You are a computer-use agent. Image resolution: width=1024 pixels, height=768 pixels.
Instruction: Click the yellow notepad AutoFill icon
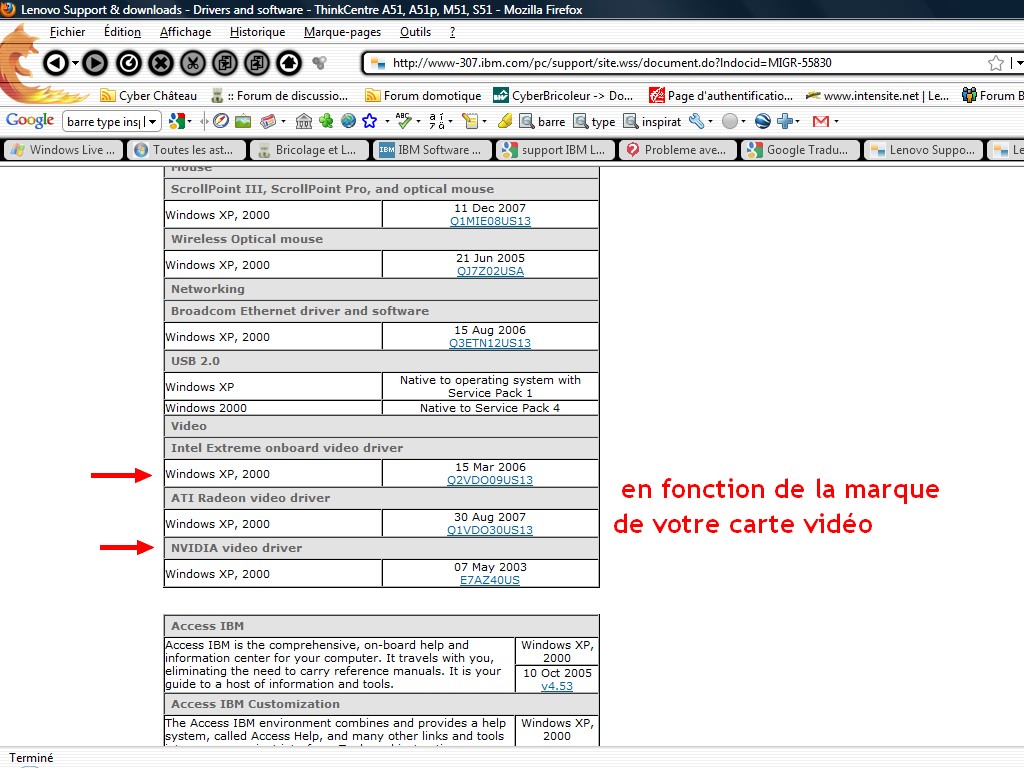coord(470,121)
